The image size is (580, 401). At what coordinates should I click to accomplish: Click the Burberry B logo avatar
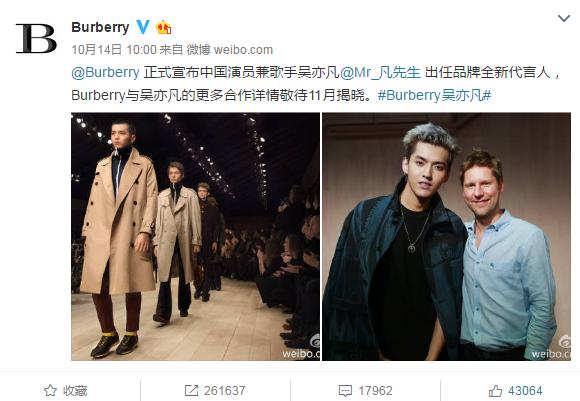click(x=36, y=38)
